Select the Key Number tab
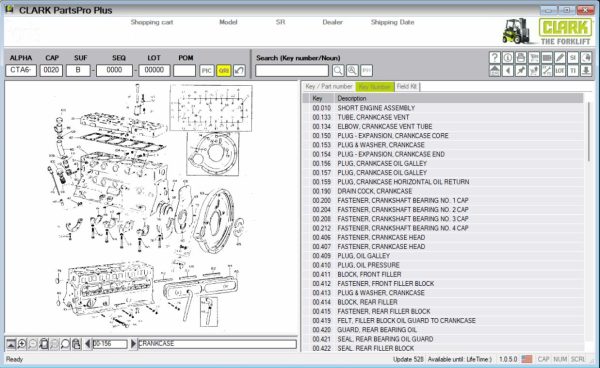Viewport: 600px width, 368px height. point(375,87)
